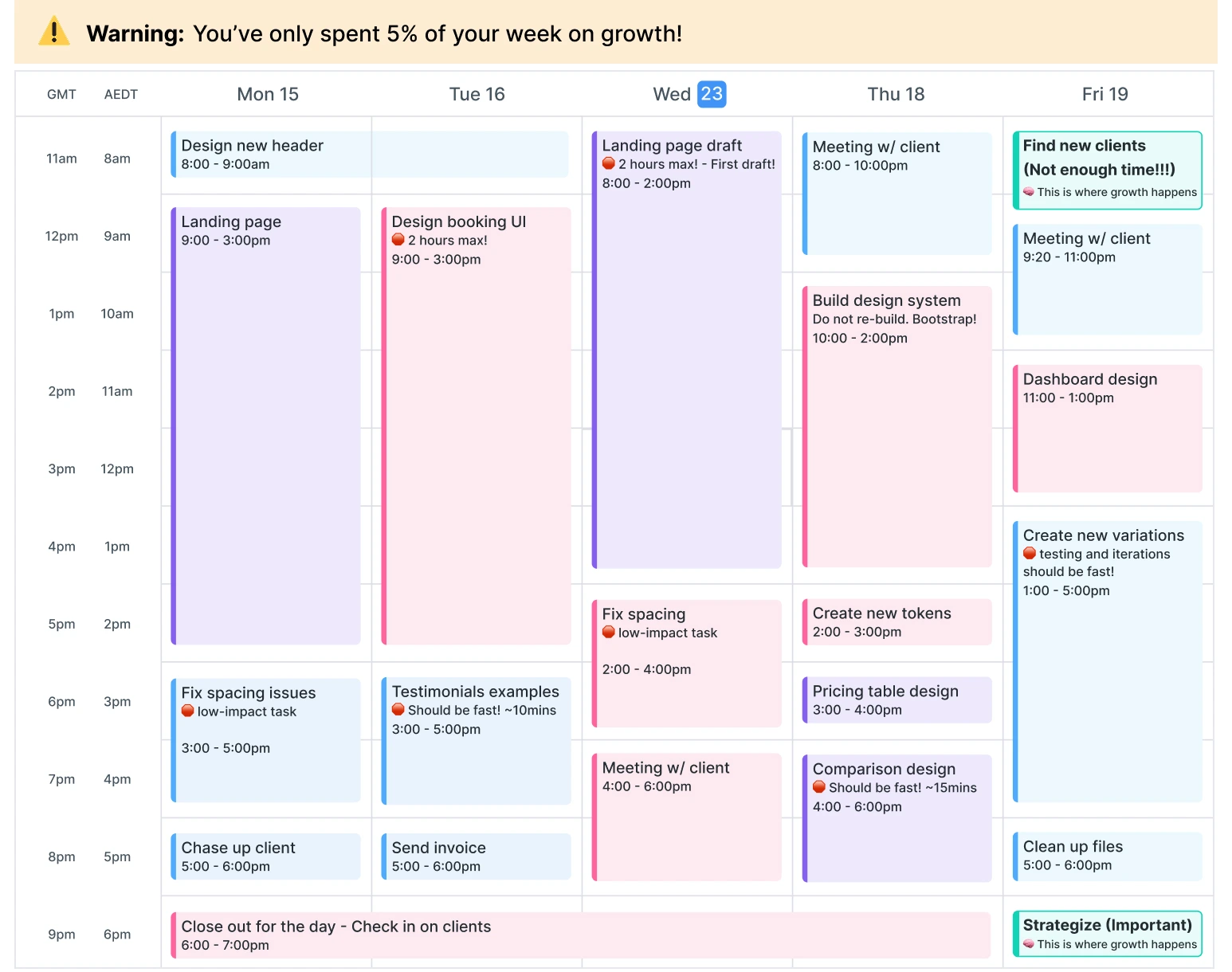Click the lips emoji on Strategize (Important)
The width and height of the screenshot is (1232, 972).
point(1029,944)
